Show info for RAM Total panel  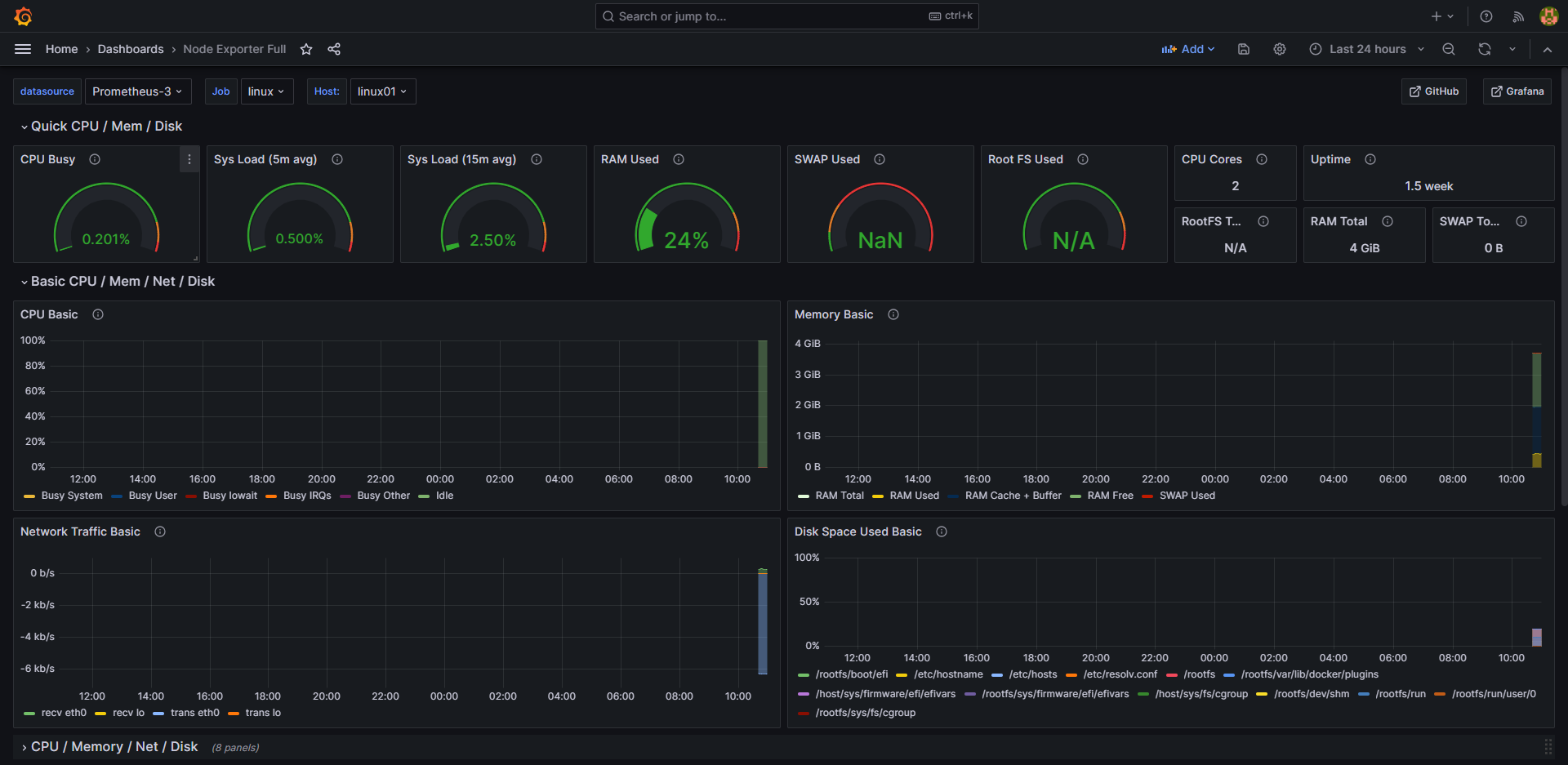(1388, 221)
